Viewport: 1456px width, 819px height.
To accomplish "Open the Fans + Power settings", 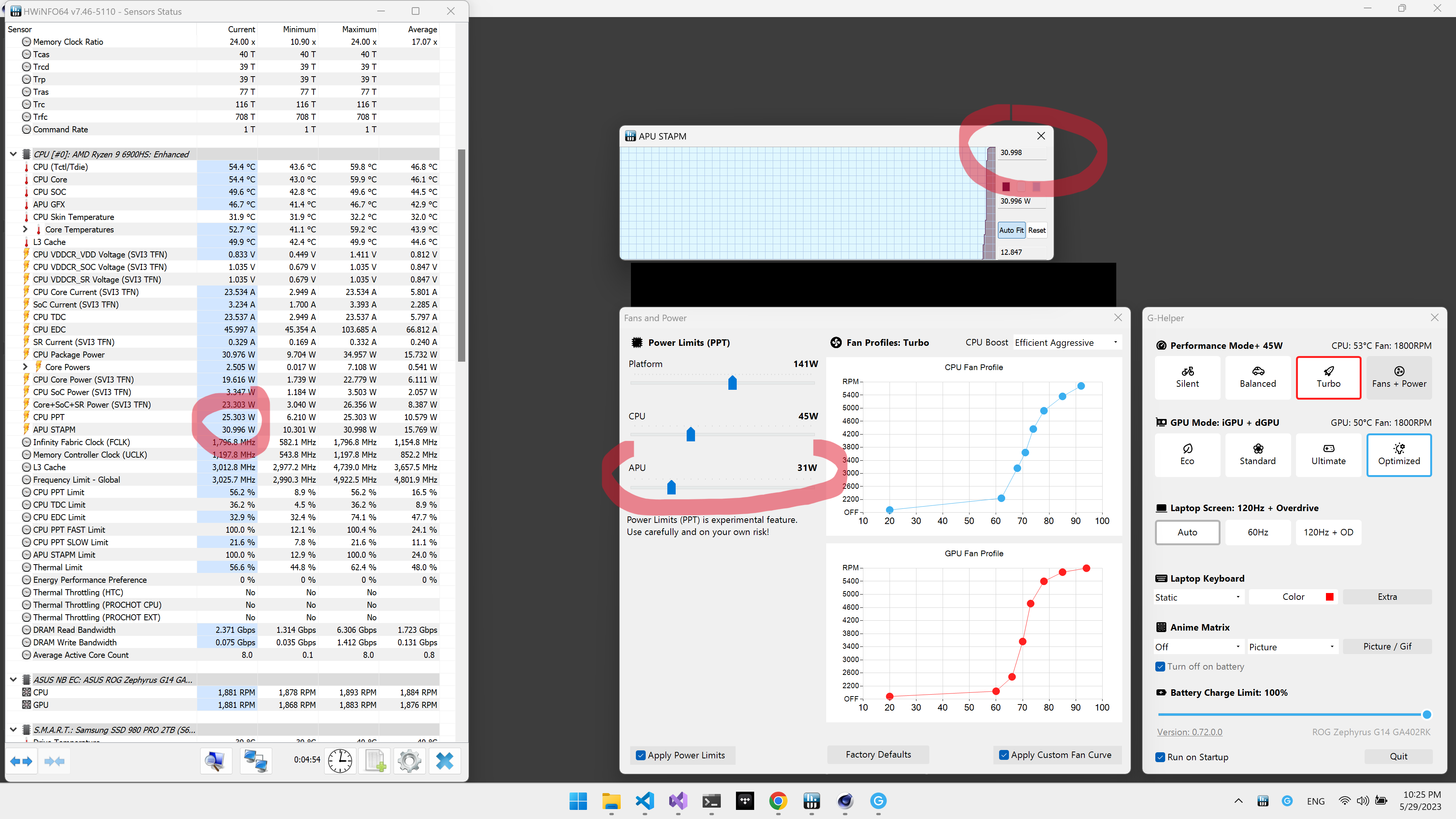I will point(1398,377).
